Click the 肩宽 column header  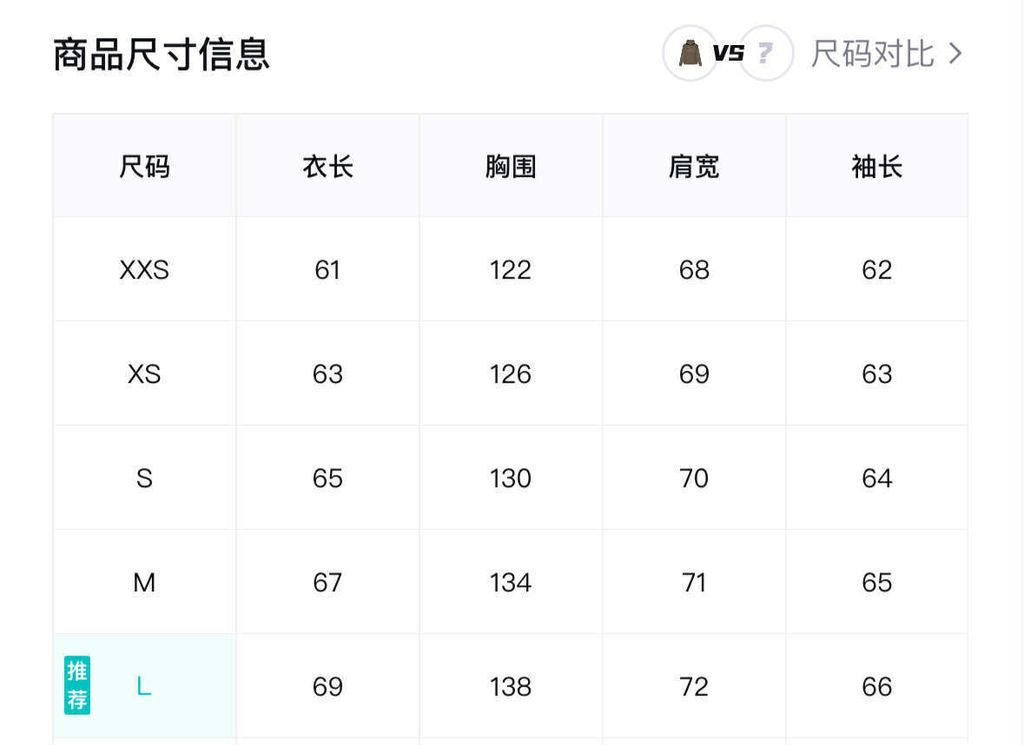[693, 166]
